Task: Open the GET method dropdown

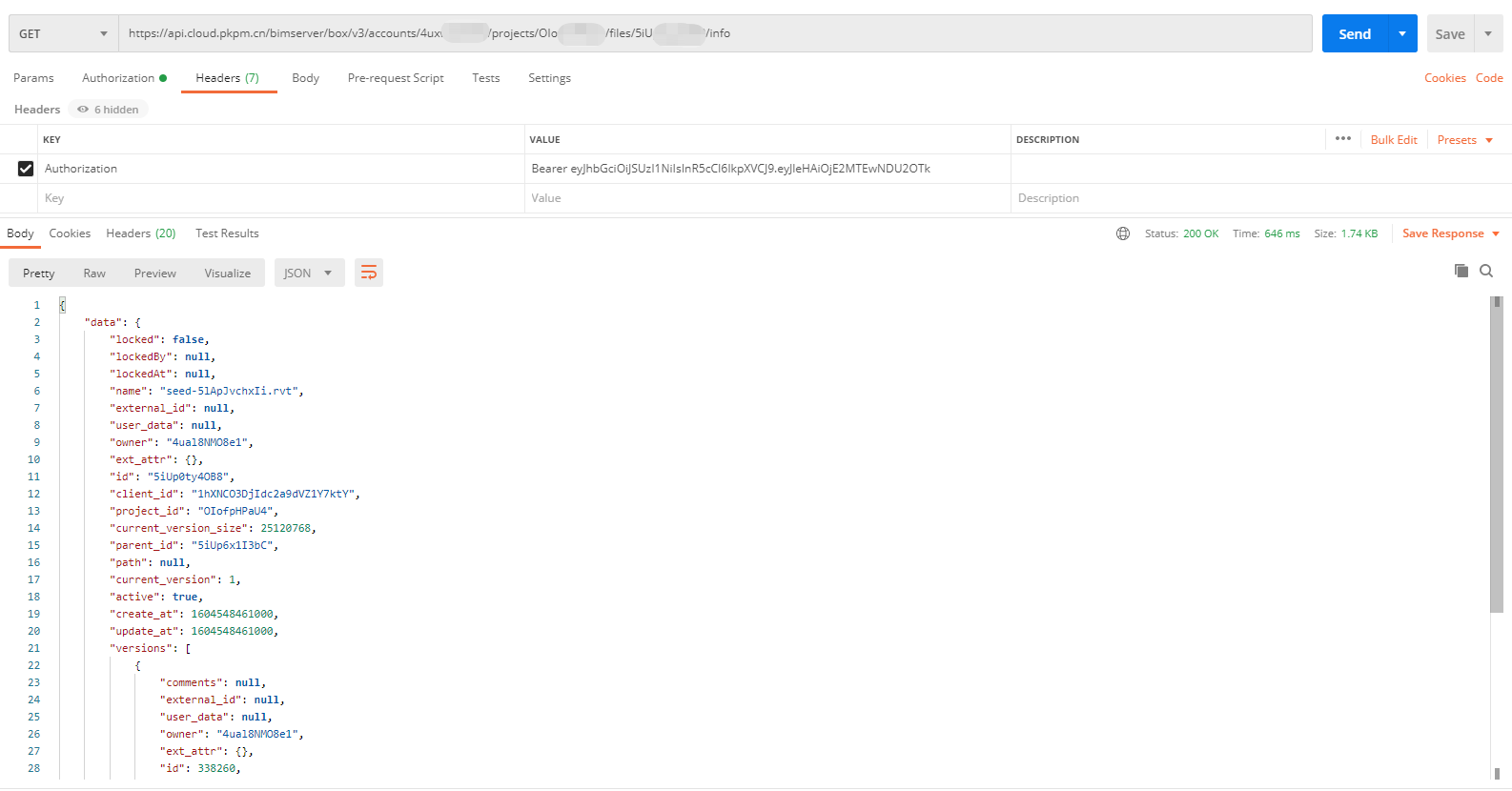Action: [x=63, y=34]
